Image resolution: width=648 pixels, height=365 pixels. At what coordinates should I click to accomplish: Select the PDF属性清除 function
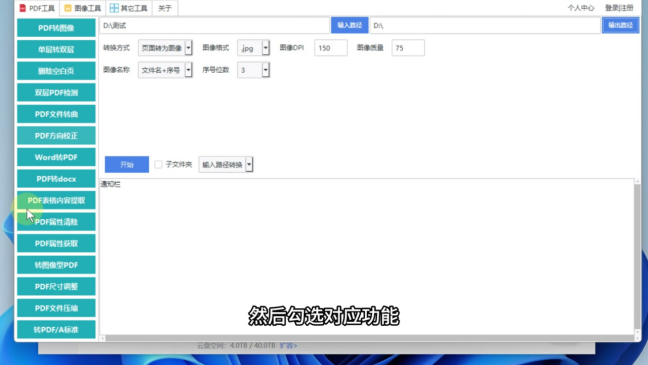56,222
